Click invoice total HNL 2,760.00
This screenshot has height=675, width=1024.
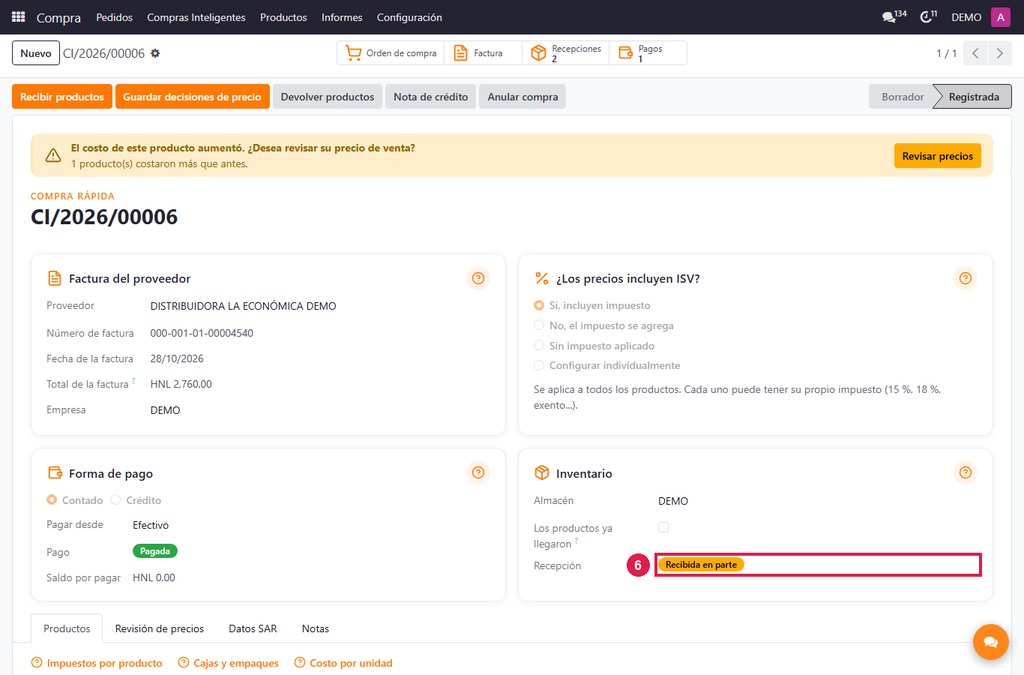[181, 385]
